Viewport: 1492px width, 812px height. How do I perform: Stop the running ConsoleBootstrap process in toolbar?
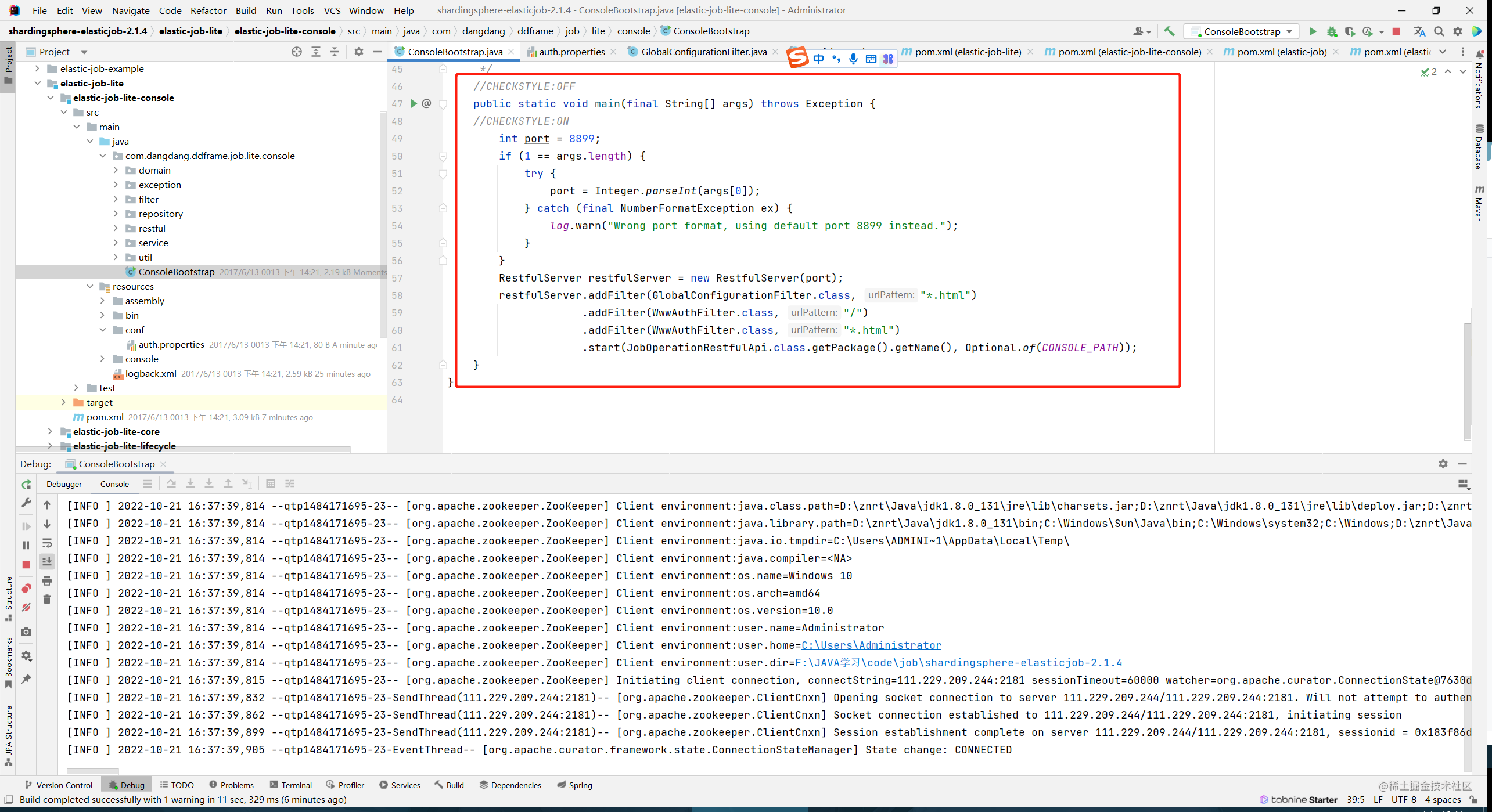point(1396,31)
